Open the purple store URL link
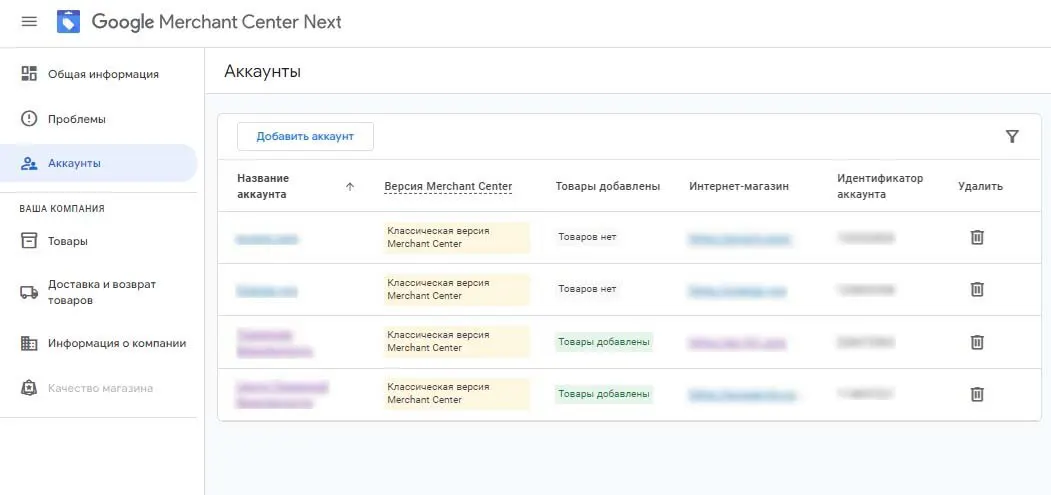This screenshot has width=1051, height=495. coord(737,343)
